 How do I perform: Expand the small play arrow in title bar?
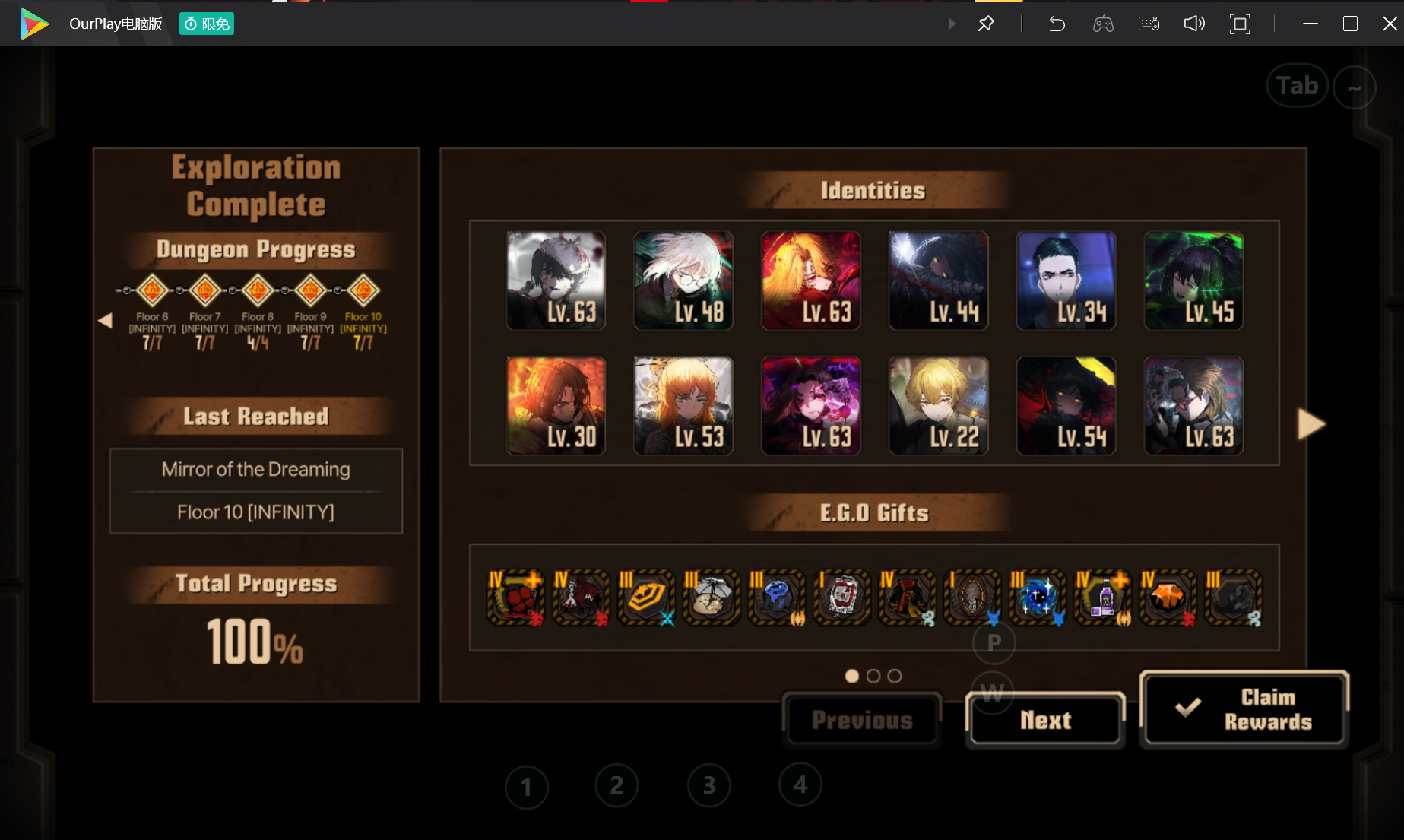(x=951, y=24)
